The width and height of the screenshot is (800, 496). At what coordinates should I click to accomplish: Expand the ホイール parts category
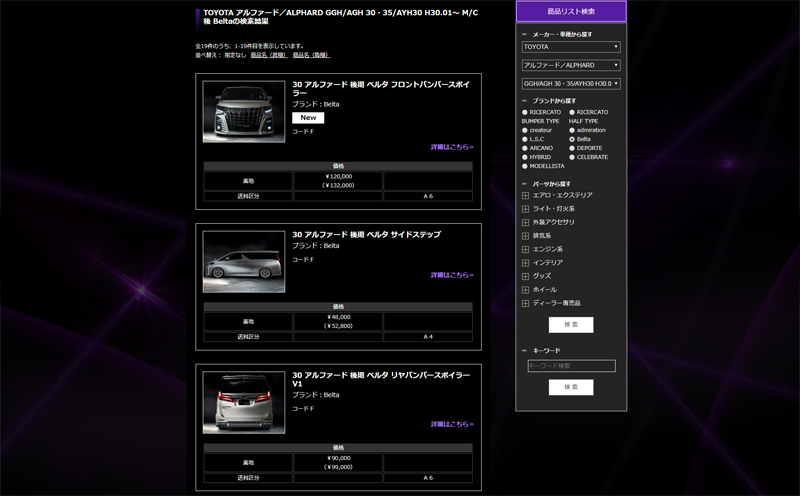[526, 290]
